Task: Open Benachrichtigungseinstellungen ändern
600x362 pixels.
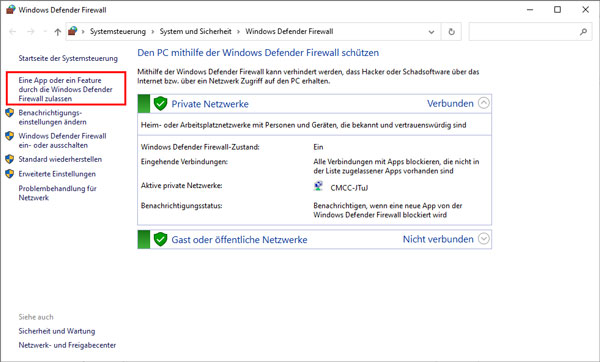Action: (x=52, y=117)
